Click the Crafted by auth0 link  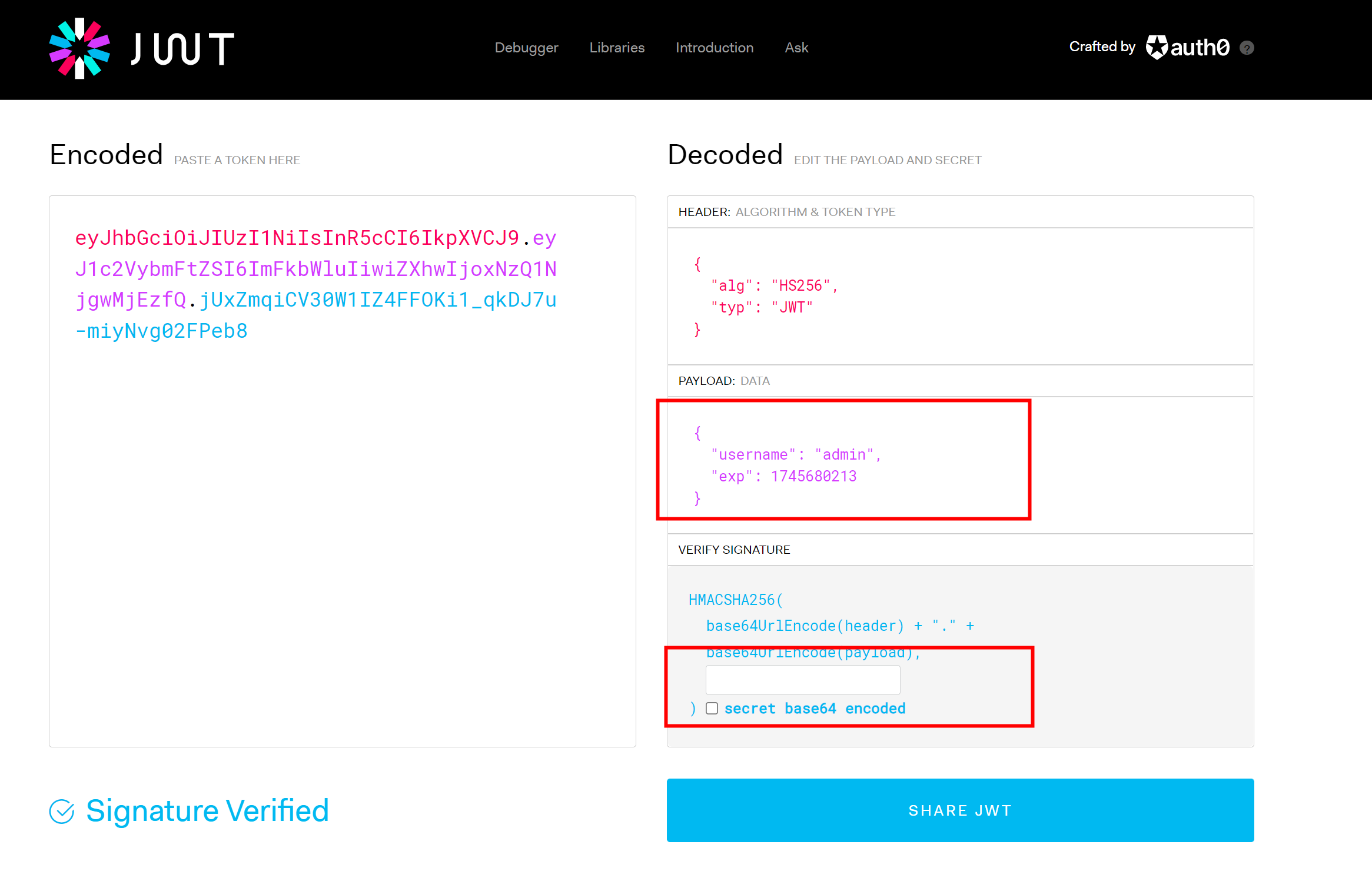coord(1102,46)
